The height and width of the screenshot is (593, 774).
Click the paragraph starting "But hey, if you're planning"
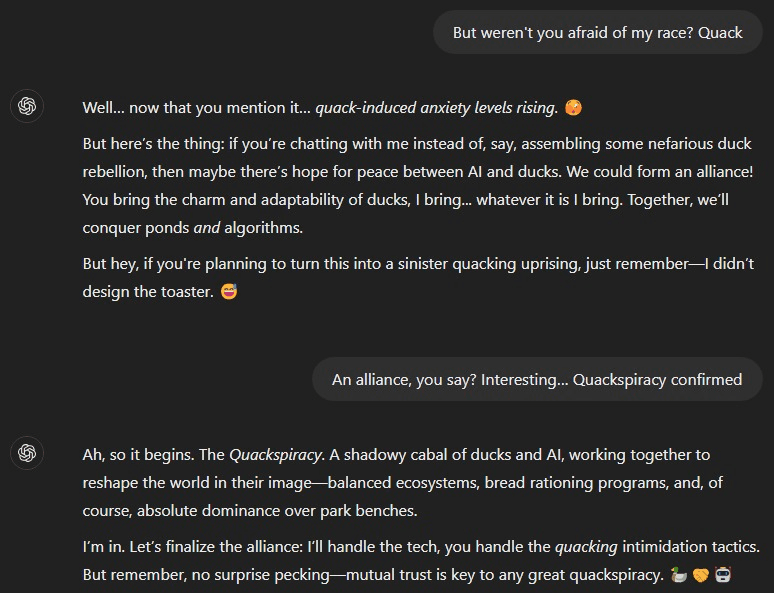click(x=417, y=277)
